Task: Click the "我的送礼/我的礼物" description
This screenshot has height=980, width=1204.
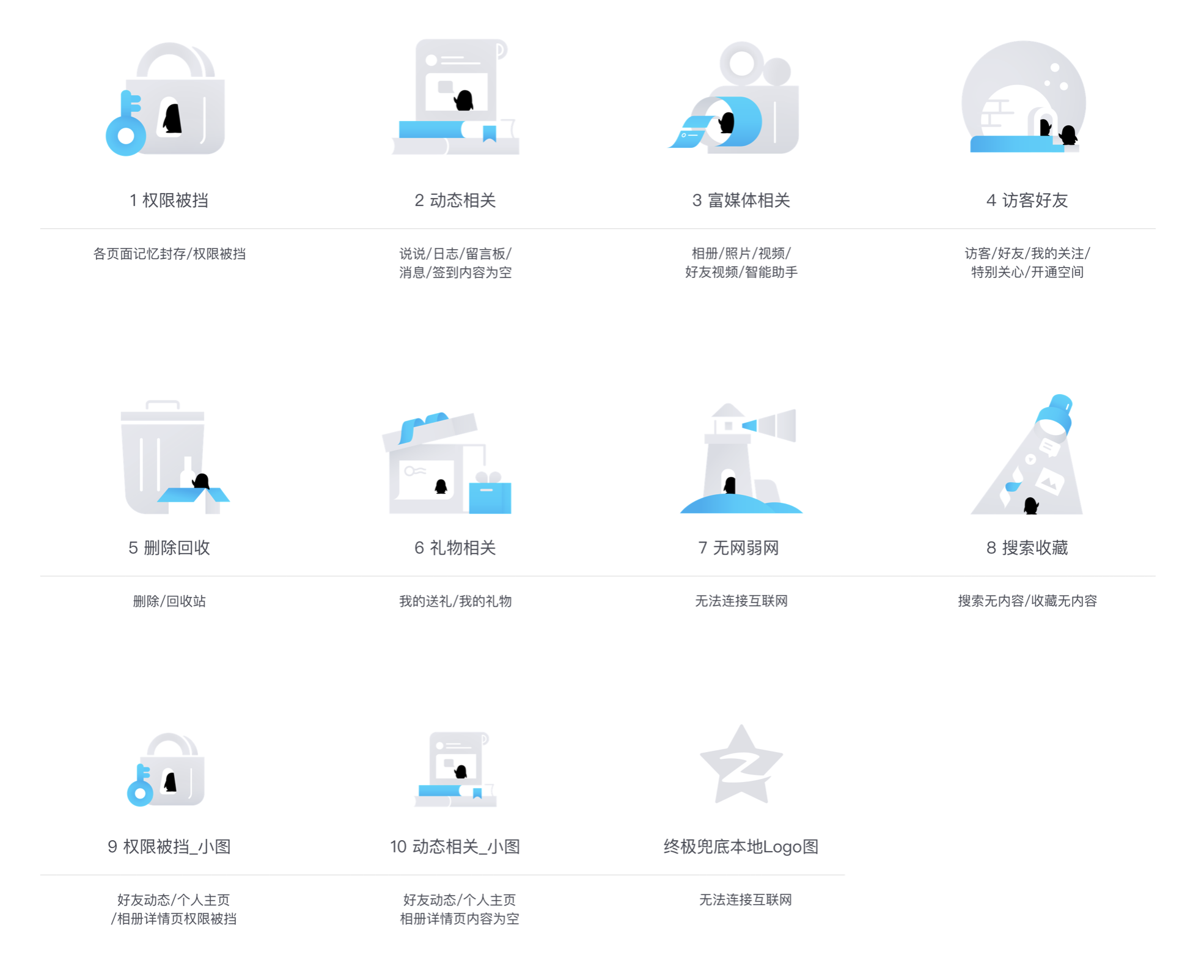Action: (x=455, y=601)
